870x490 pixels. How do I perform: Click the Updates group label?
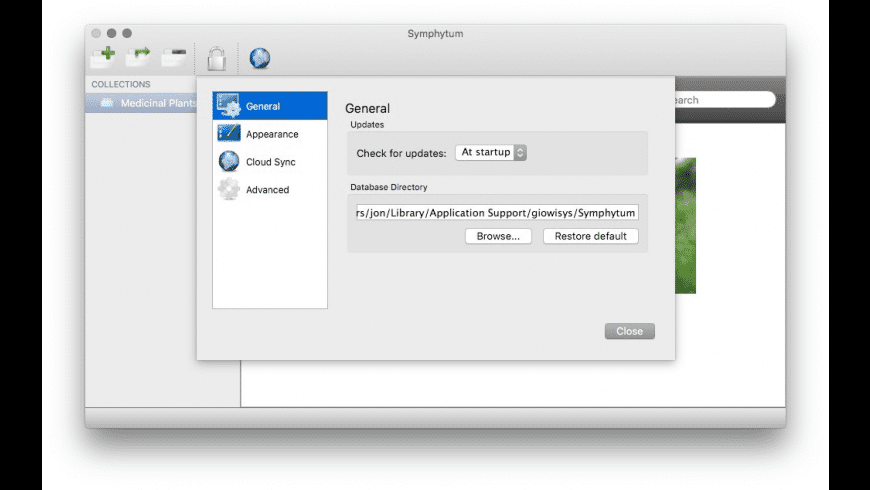tap(367, 124)
